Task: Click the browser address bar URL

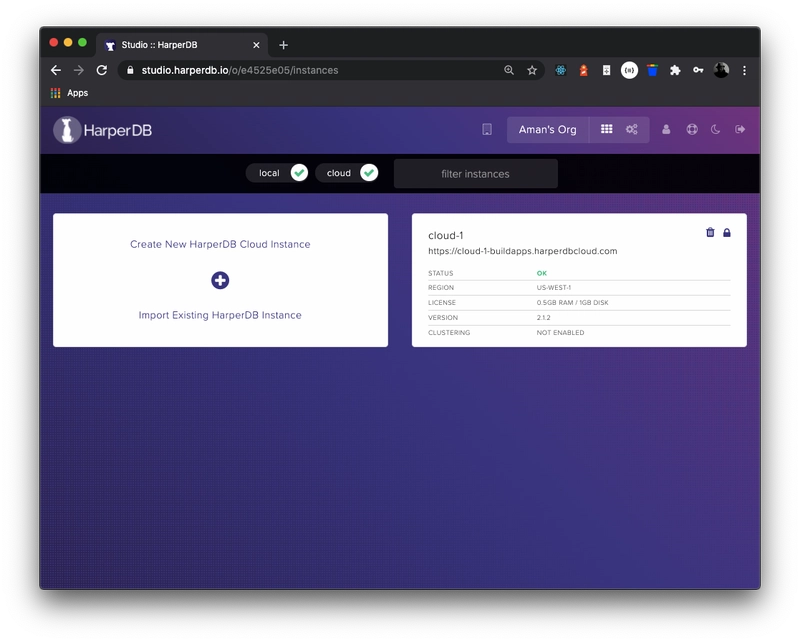Action: pyautogui.click(x=240, y=70)
